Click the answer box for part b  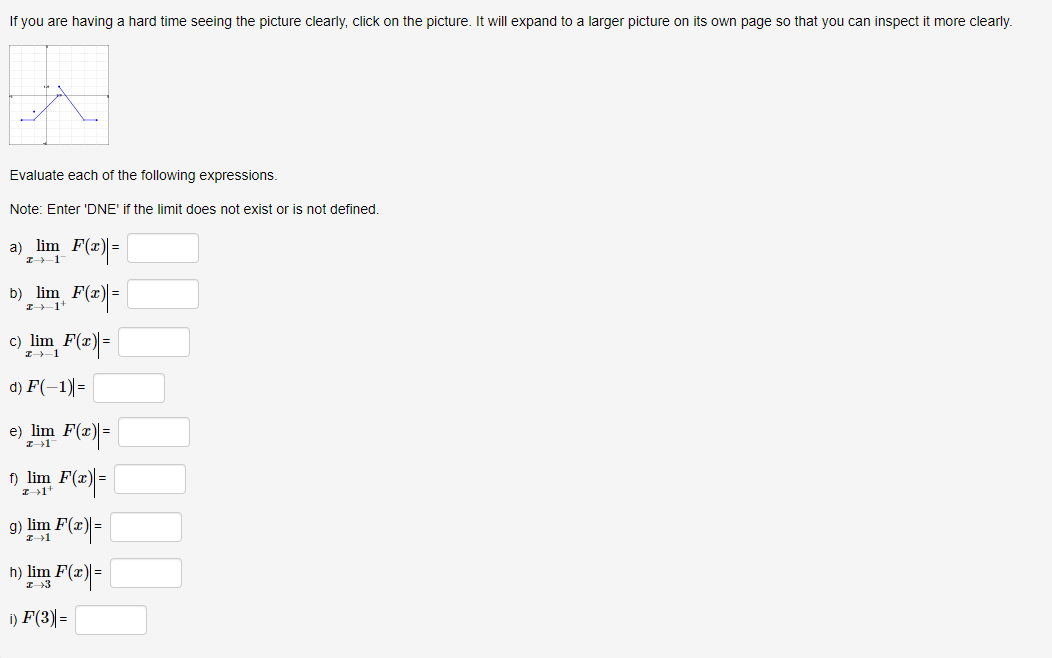163,293
